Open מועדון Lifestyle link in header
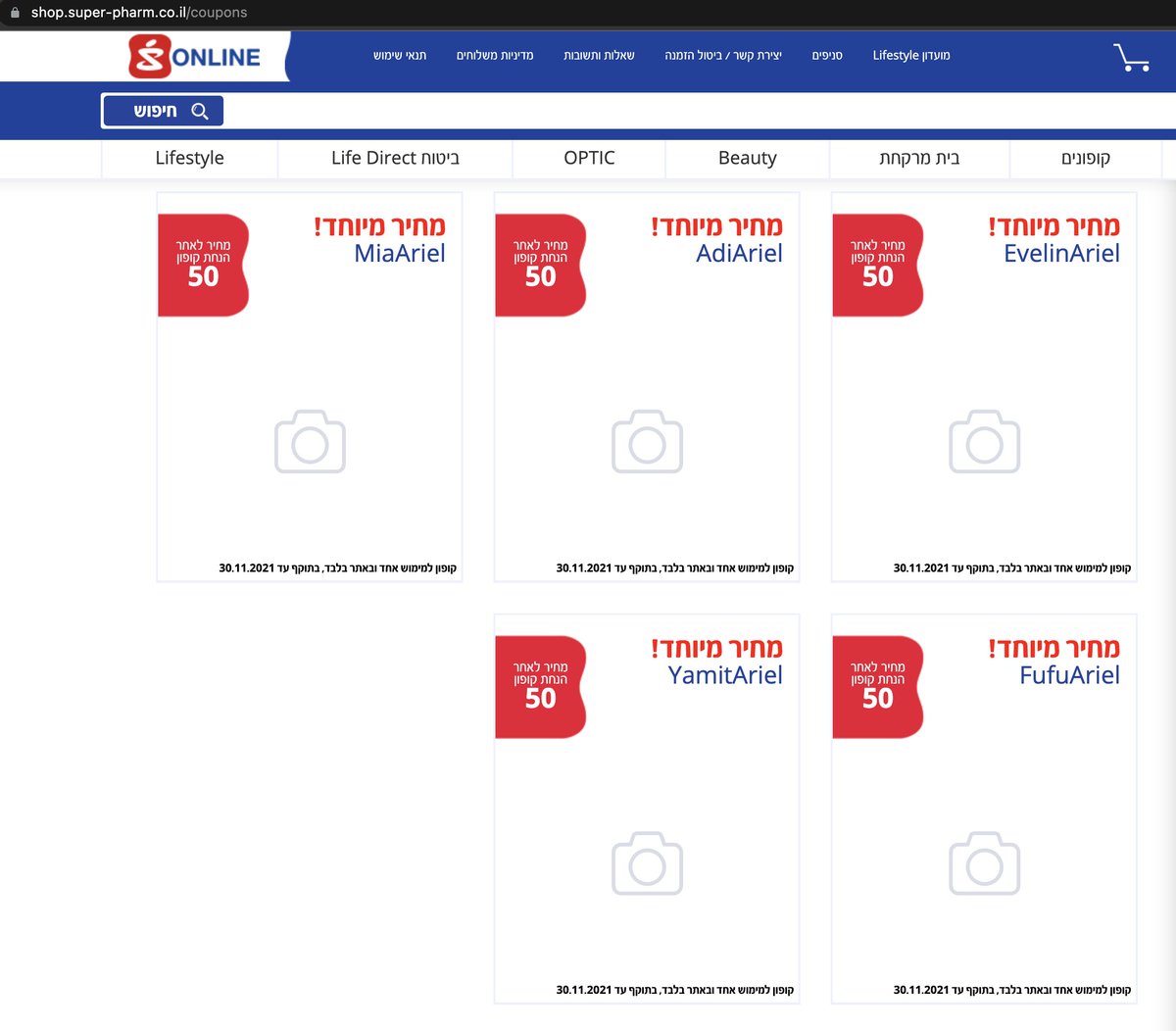 pos(911,56)
